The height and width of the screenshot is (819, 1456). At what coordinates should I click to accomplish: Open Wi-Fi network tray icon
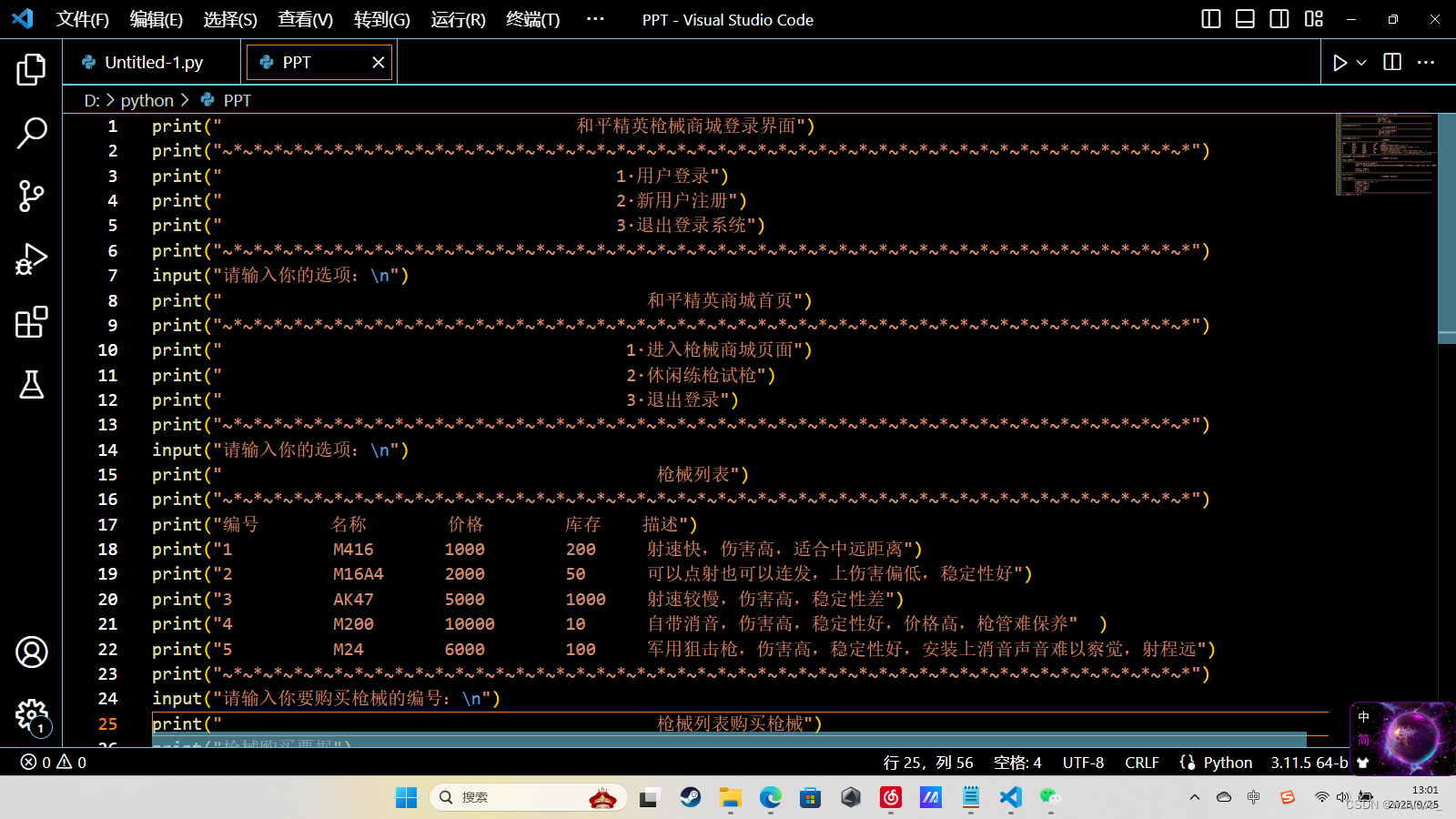(1321, 797)
